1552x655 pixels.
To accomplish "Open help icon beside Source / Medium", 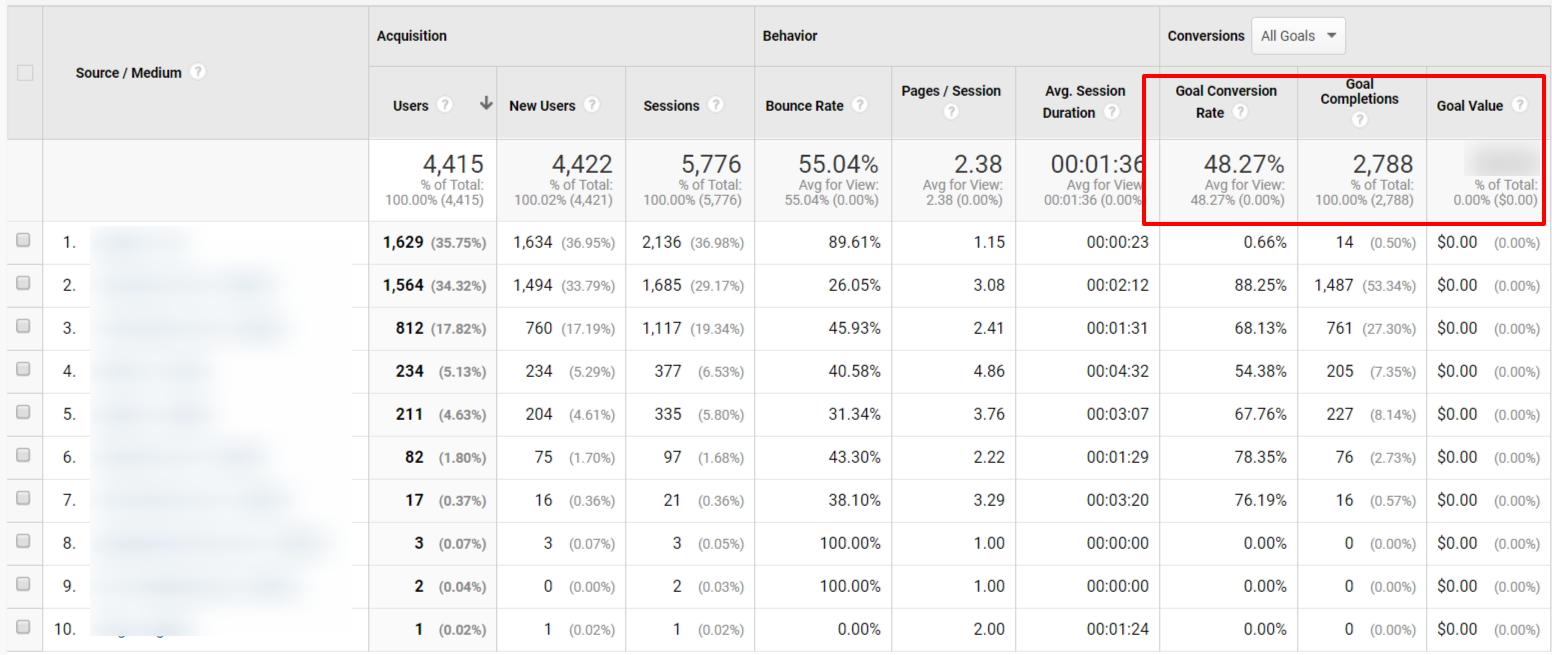I will tap(198, 72).
